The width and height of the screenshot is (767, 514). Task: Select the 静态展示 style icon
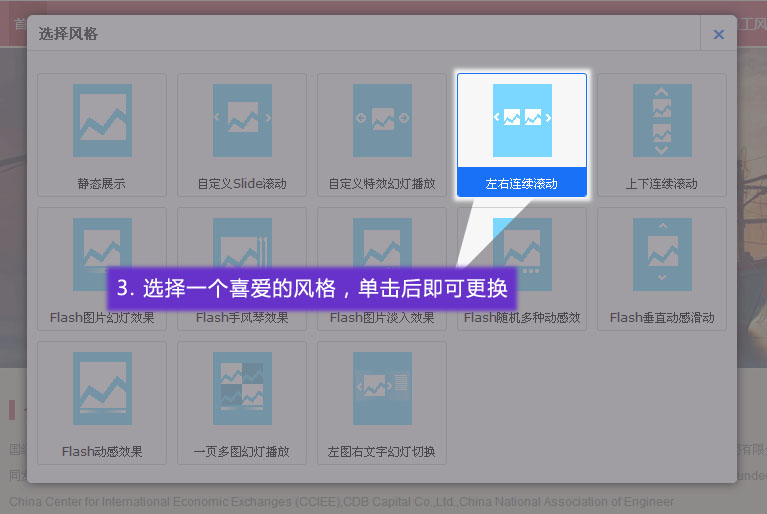pyautogui.click(x=102, y=120)
